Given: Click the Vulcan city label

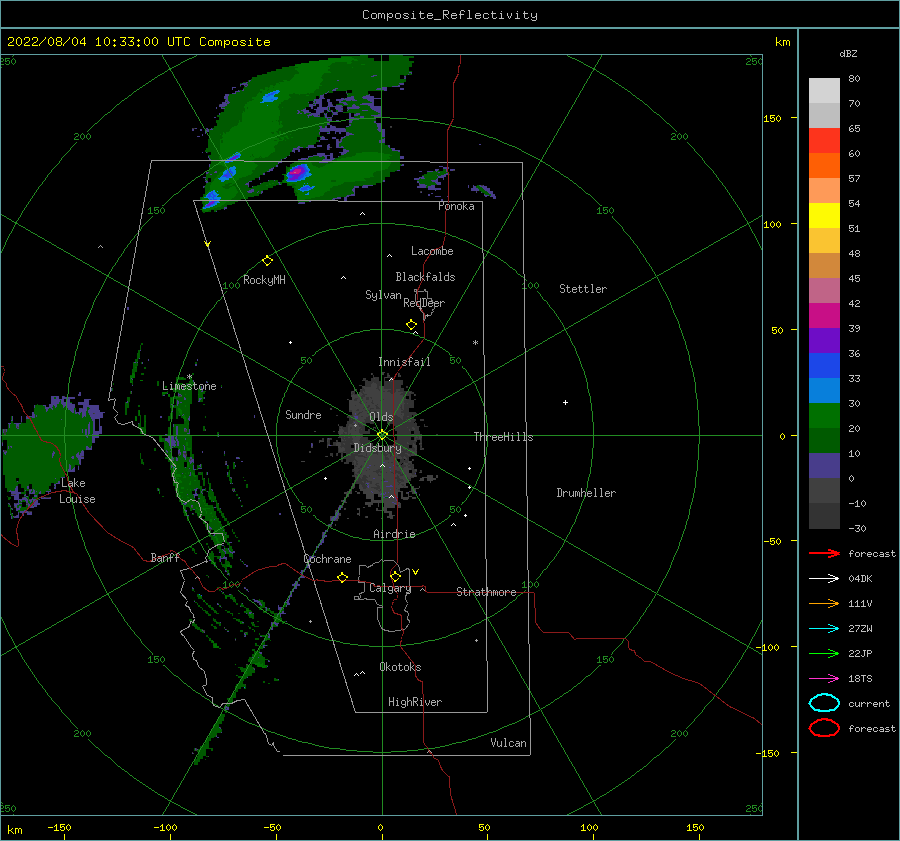Looking at the screenshot, I should point(508,743).
